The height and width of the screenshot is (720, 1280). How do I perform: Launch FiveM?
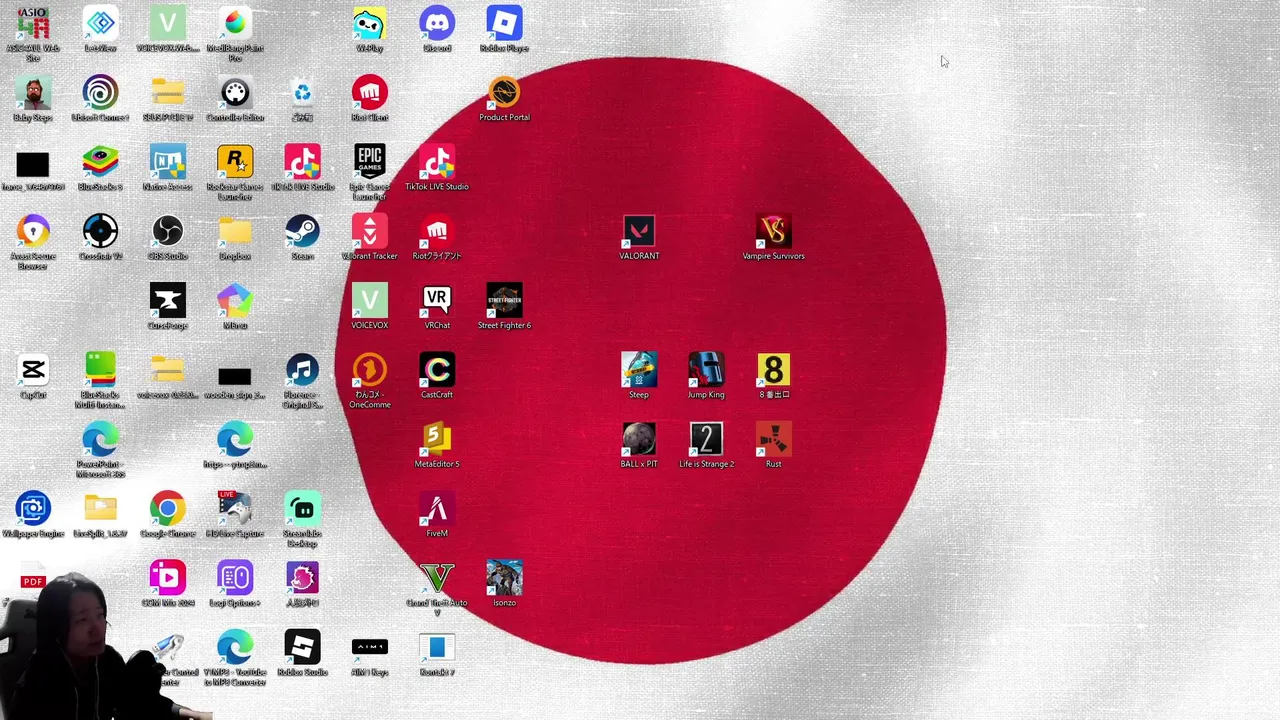tap(437, 509)
